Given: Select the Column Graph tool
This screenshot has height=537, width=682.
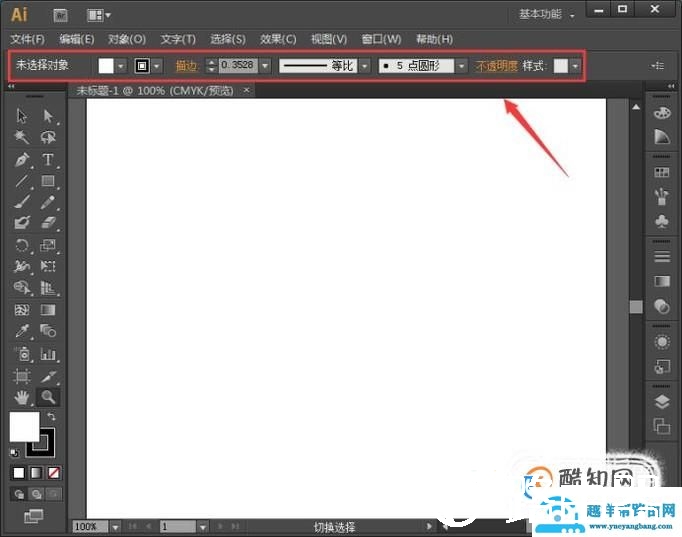Looking at the screenshot, I should (x=48, y=354).
